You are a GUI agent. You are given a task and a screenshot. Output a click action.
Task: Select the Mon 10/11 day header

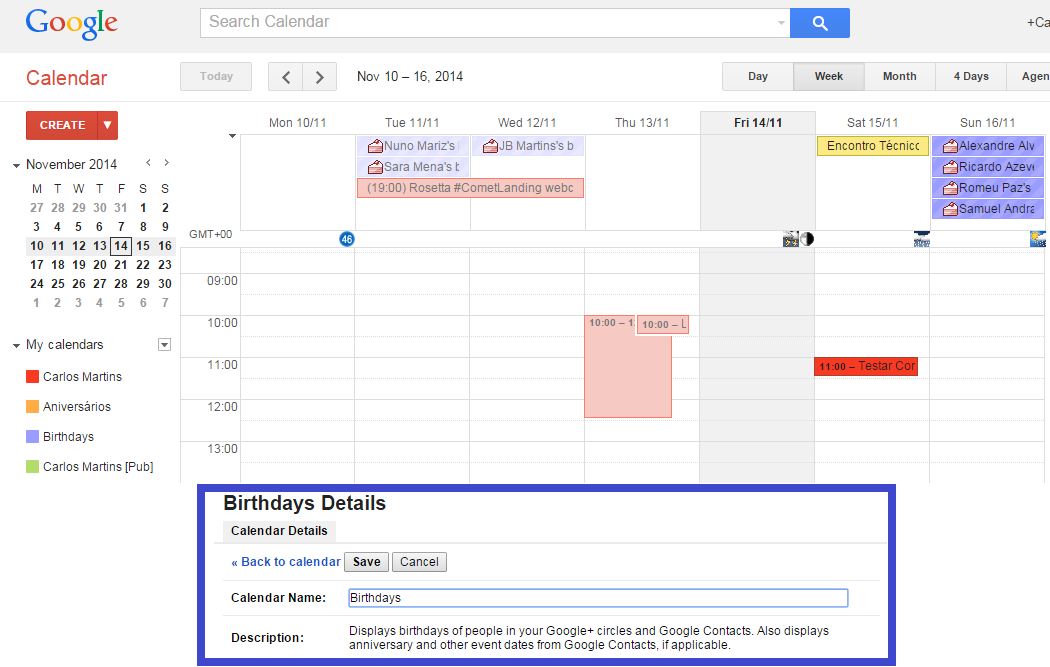coord(297,123)
